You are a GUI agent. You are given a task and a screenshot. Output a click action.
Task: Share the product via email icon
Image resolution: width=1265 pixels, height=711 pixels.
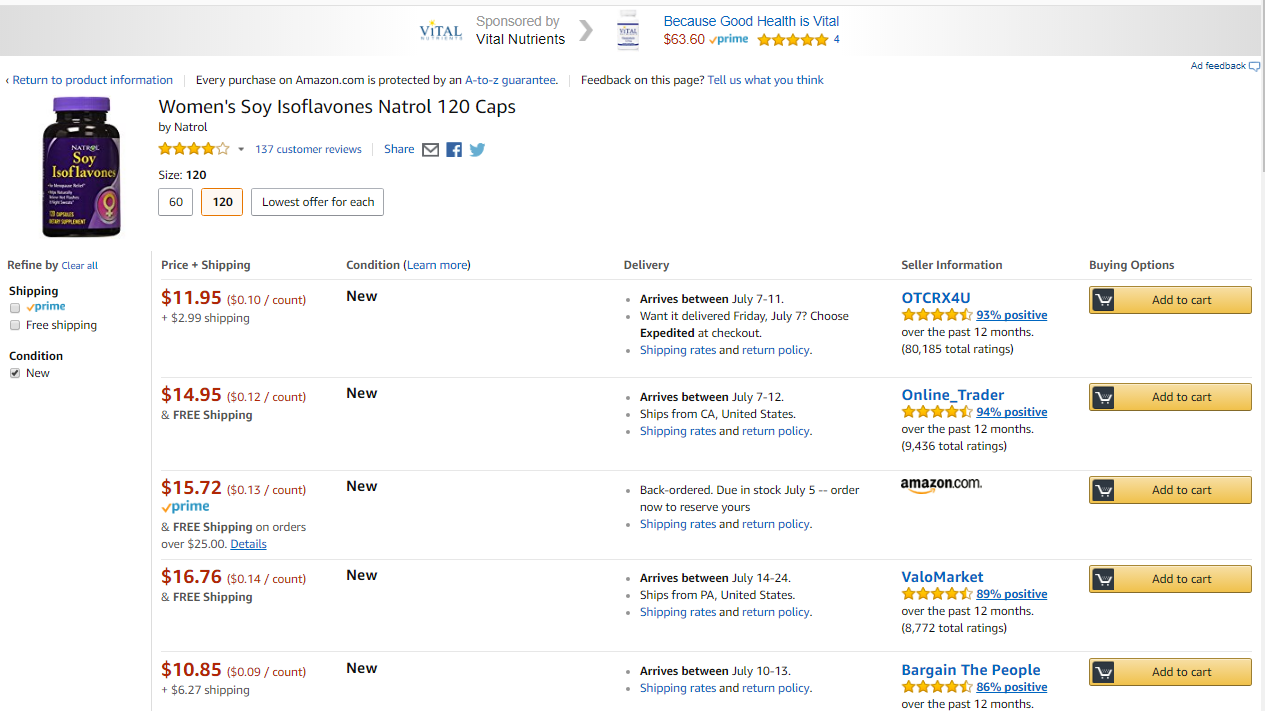pyautogui.click(x=430, y=150)
